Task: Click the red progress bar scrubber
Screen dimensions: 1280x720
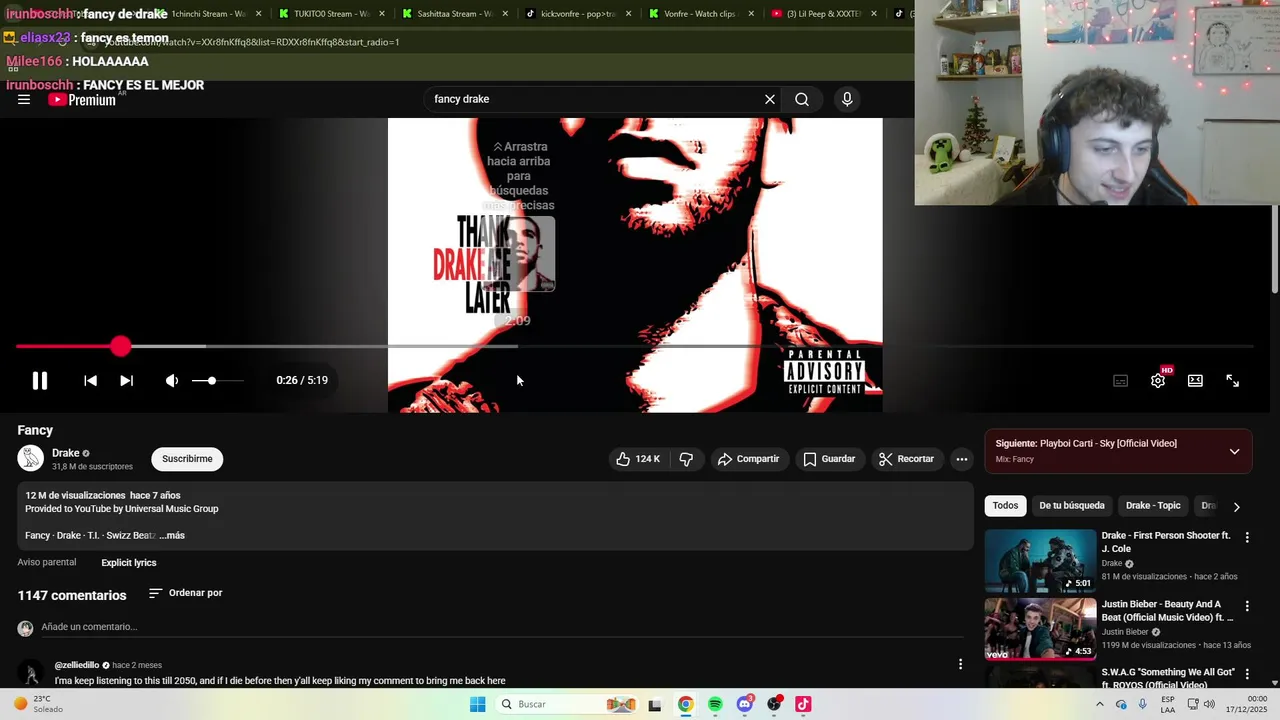Action: (120, 346)
